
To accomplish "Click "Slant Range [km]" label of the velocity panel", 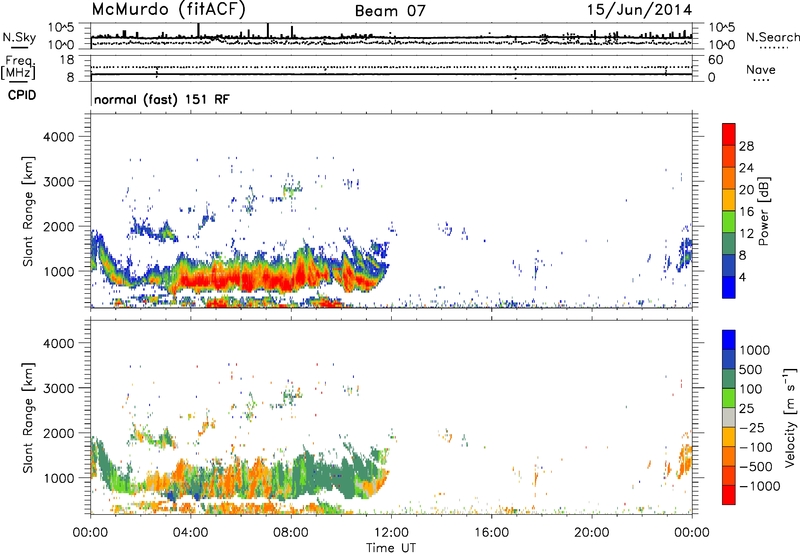I will point(28,417).
